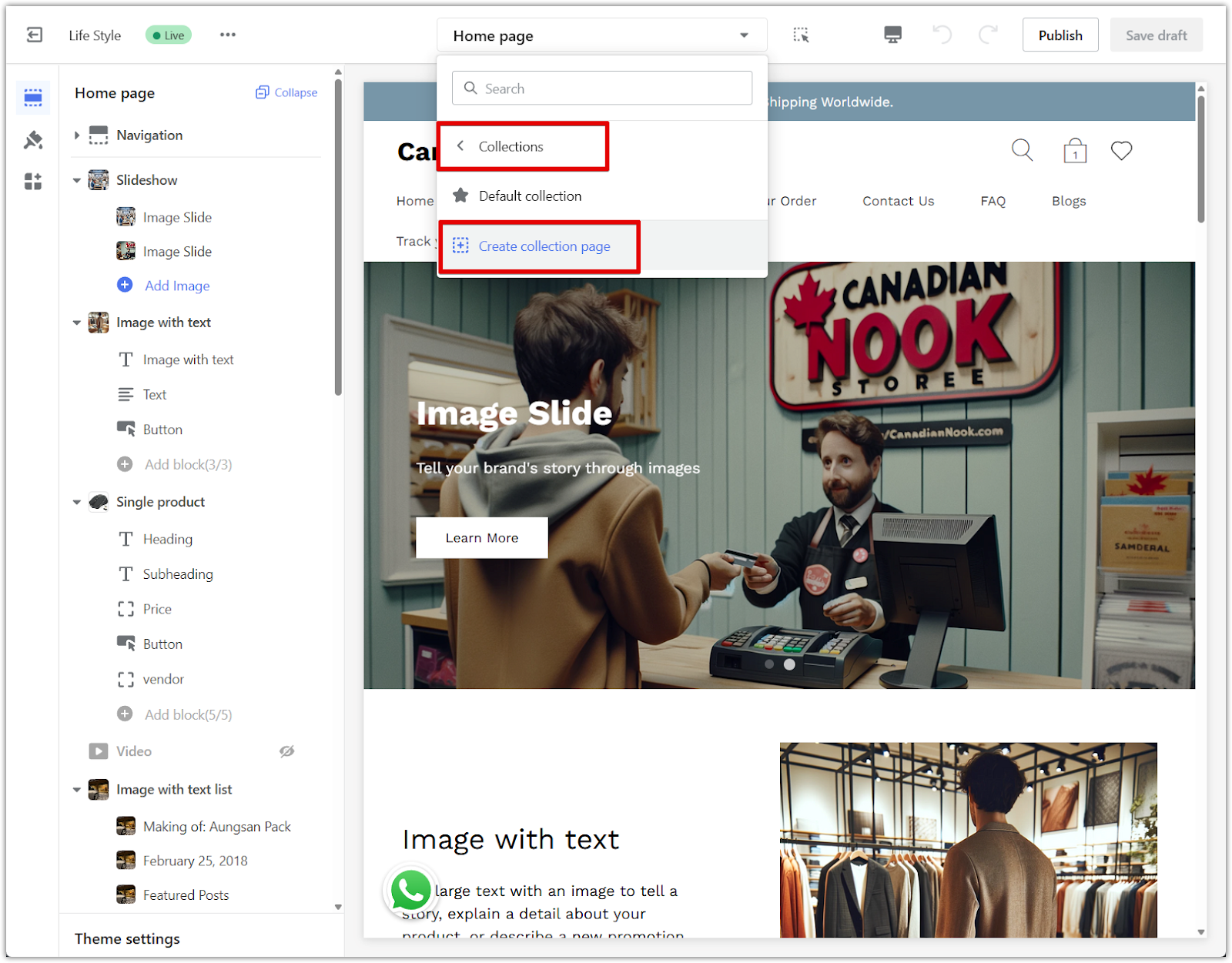Click the store search magnifier icon
Viewport: 1232px width, 963px height.
coord(1023,150)
